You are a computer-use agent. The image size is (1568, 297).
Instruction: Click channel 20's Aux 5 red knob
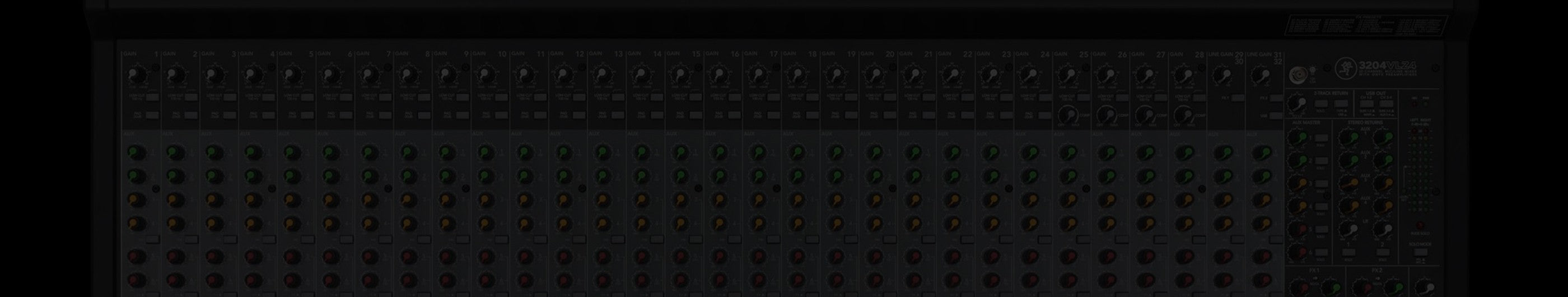click(874, 256)
